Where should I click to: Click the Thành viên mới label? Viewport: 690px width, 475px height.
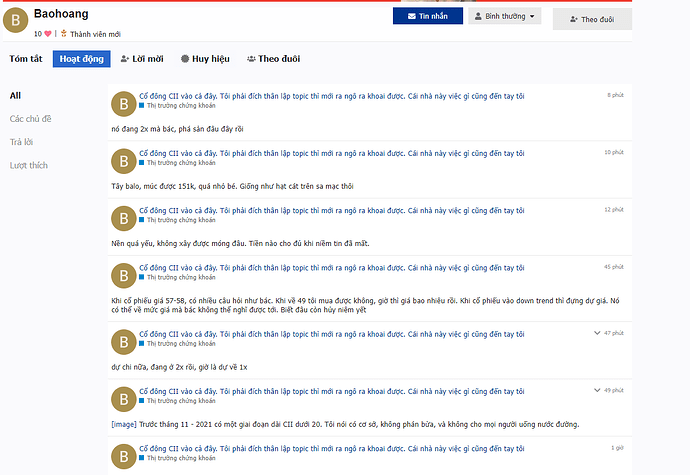pos(95,34)
